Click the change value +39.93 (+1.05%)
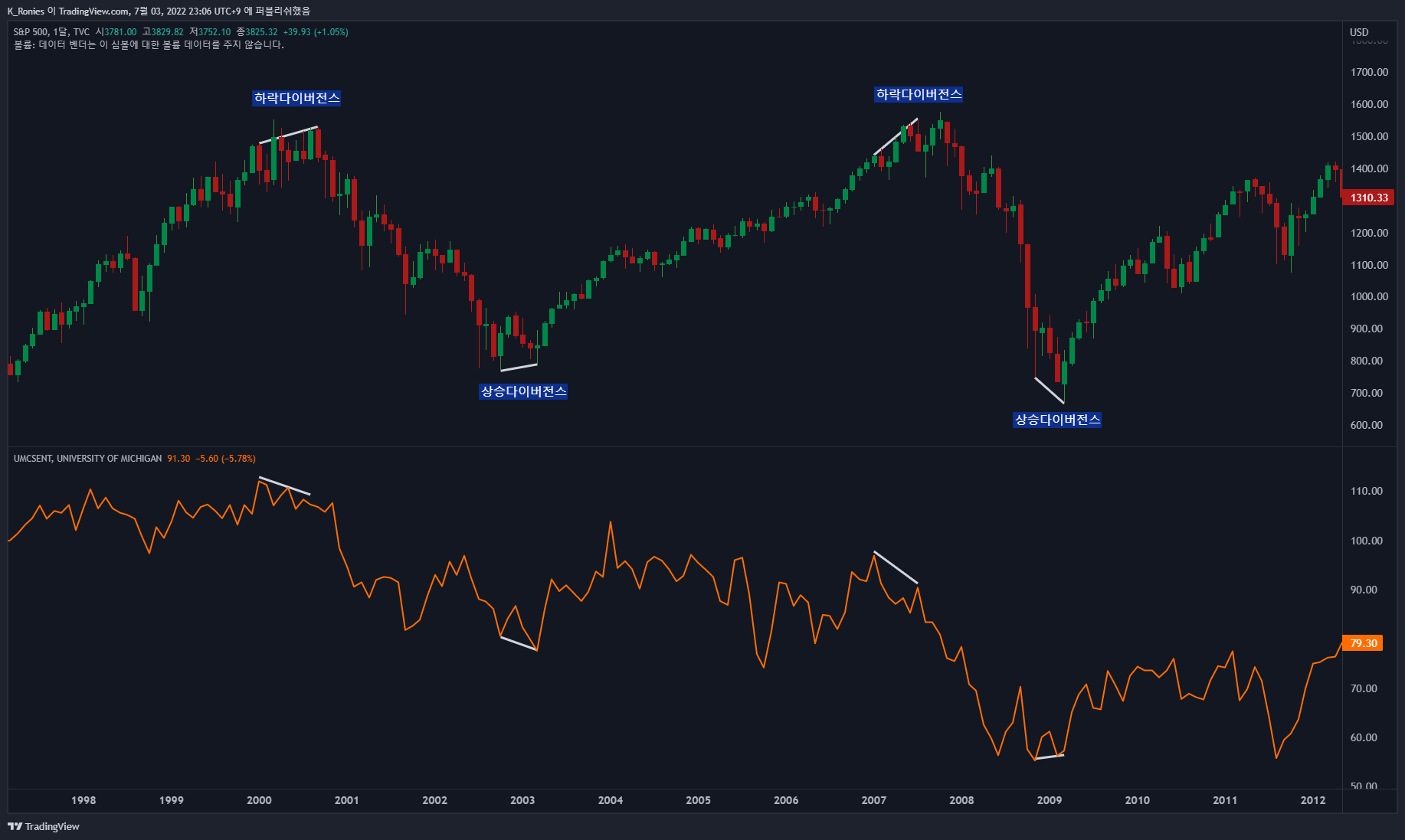Viewport: 1405px width, 840px height. (316, 32)
